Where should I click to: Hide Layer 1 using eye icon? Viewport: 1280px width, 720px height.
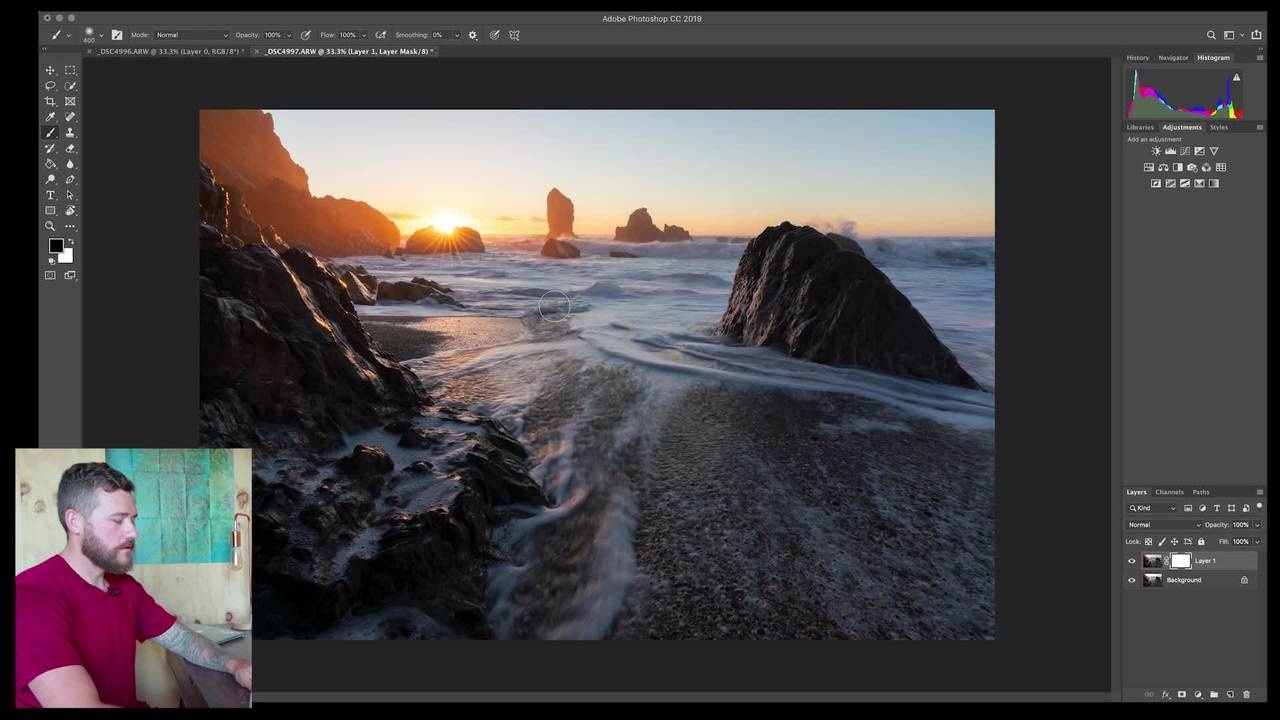(1132, 561)
